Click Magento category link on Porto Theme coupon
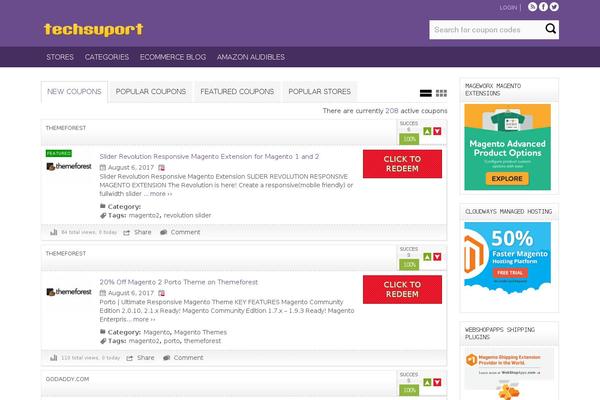This screenshot has width=600, height=400. pyautogui.click(x=157, y=332)
